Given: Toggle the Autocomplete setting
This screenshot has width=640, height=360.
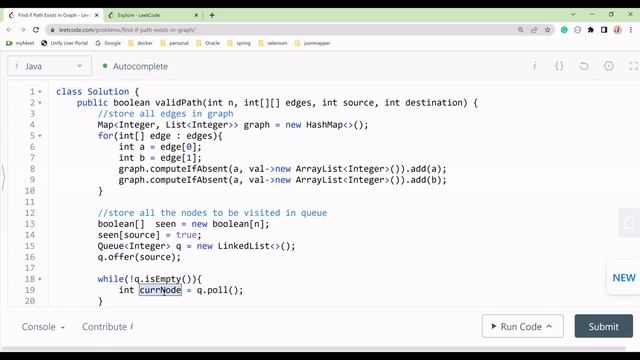Looking at the screenshot, I should tap(135, 66).
